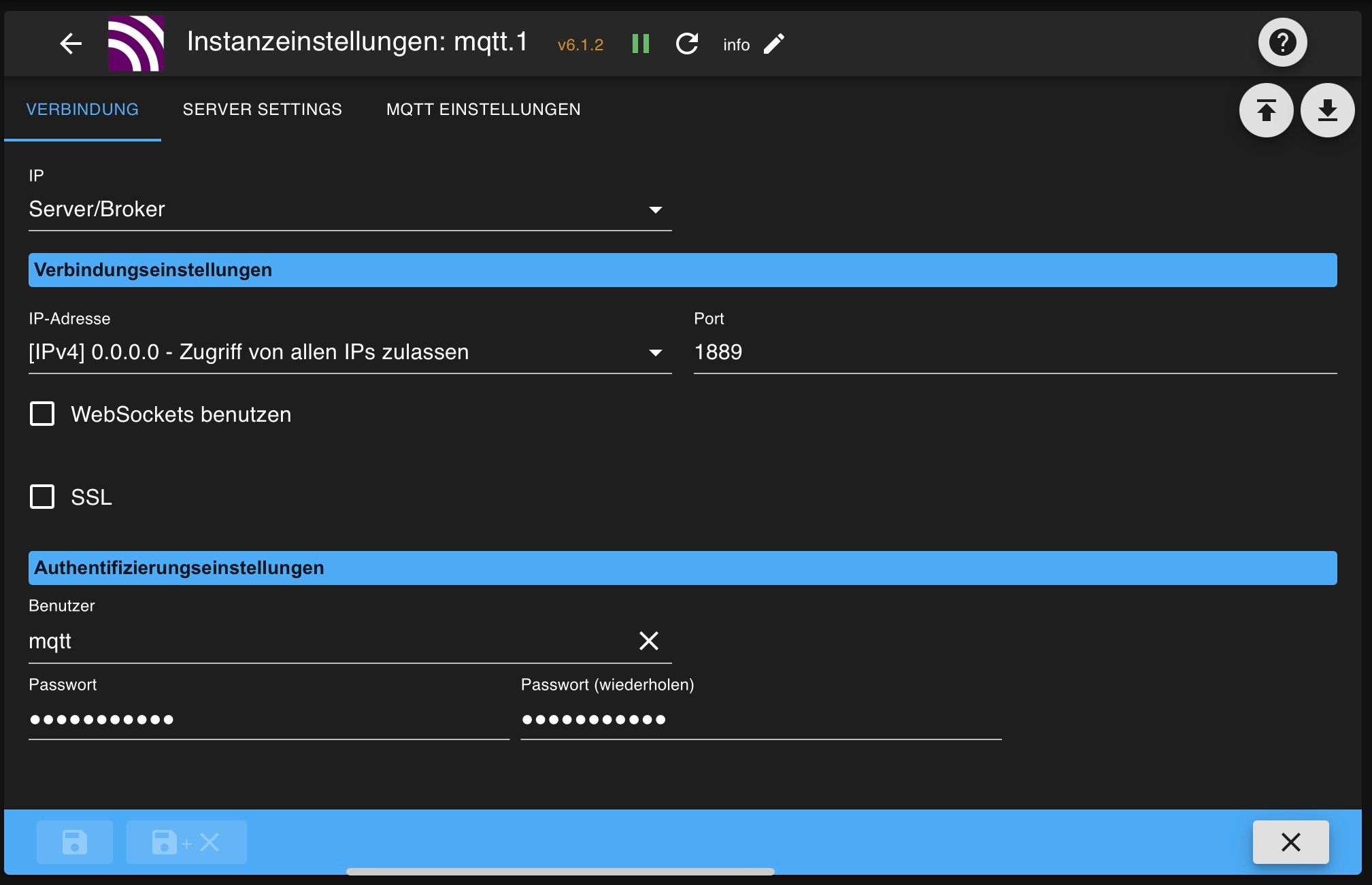Restart the instance with reload icon

pyautogui.click(x=687, y=44)
